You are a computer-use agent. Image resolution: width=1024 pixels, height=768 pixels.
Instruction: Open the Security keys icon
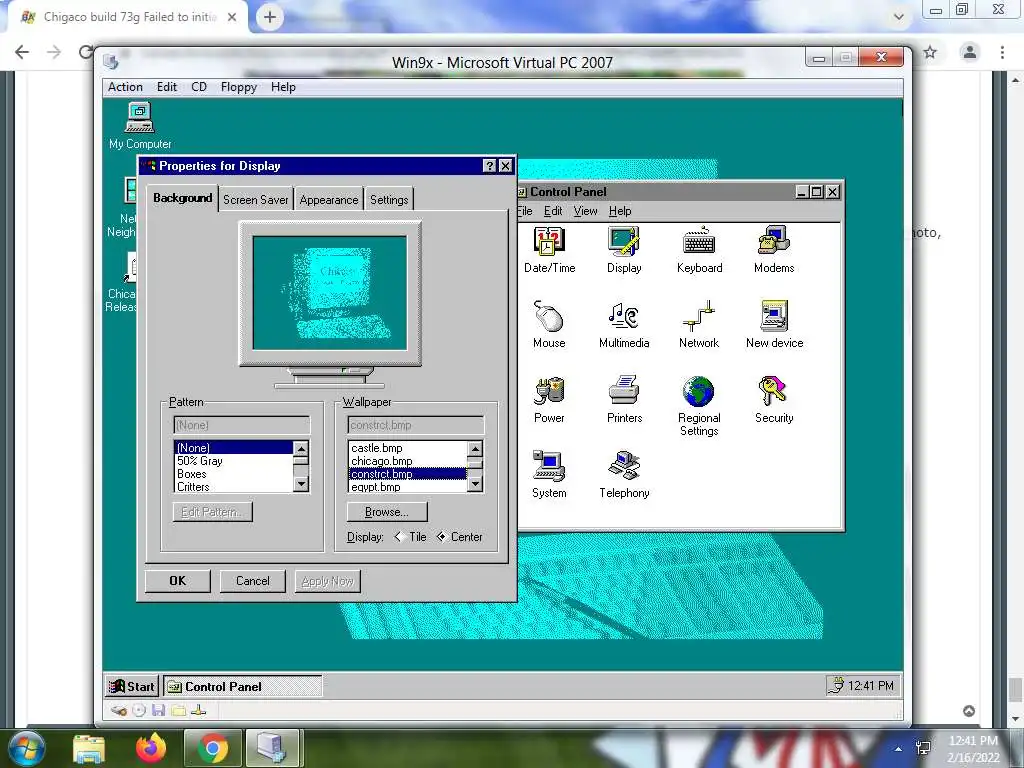[x=774, y=400]
